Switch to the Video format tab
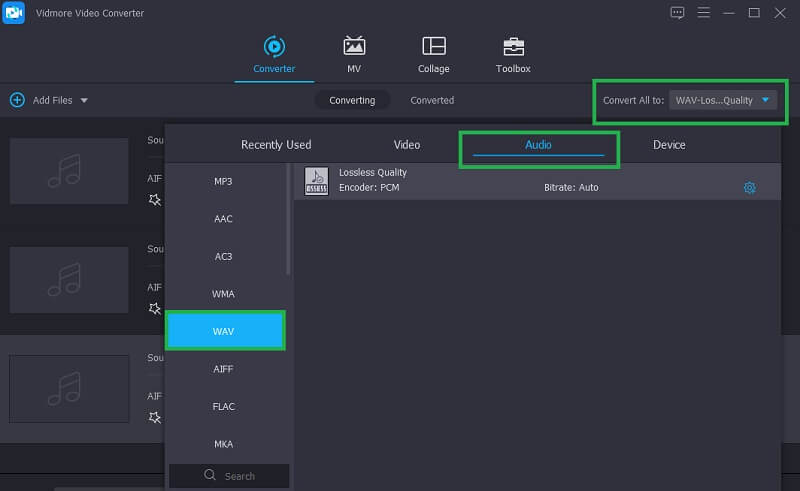The height and width of the screenshot is (491, 800). tap(407, 145)
